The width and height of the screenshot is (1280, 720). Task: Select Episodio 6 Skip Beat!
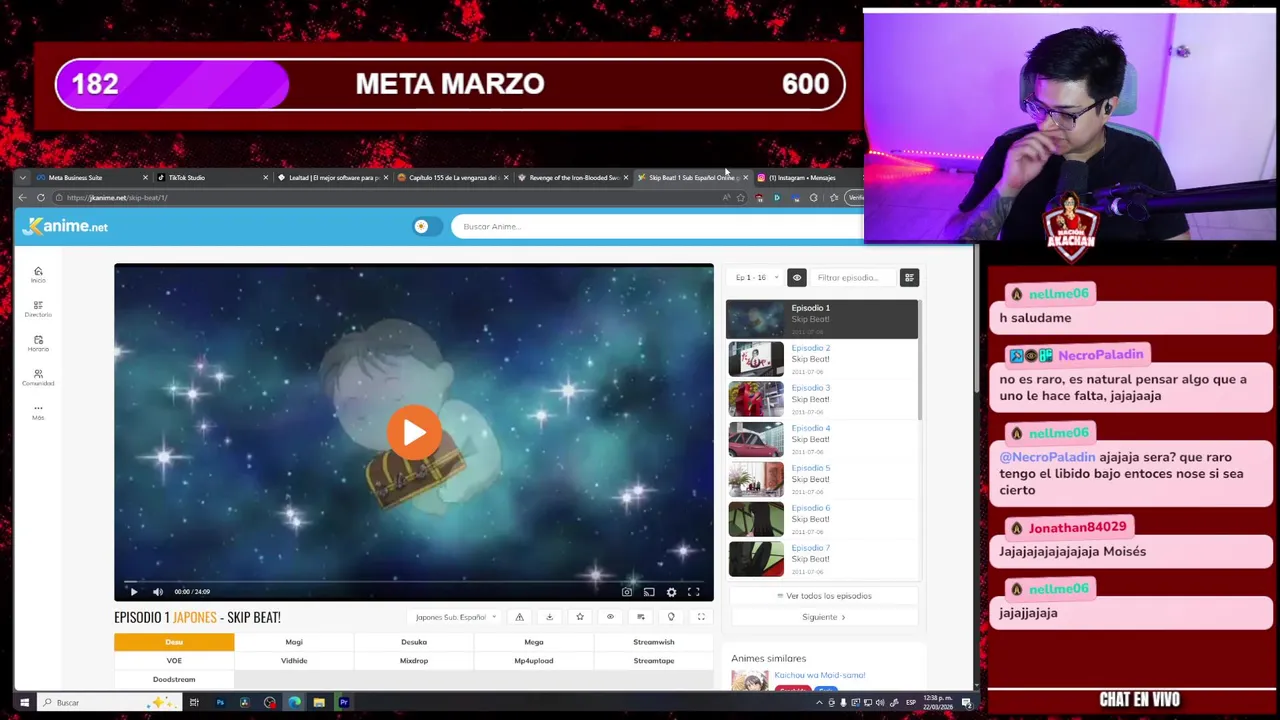[822, 519]
